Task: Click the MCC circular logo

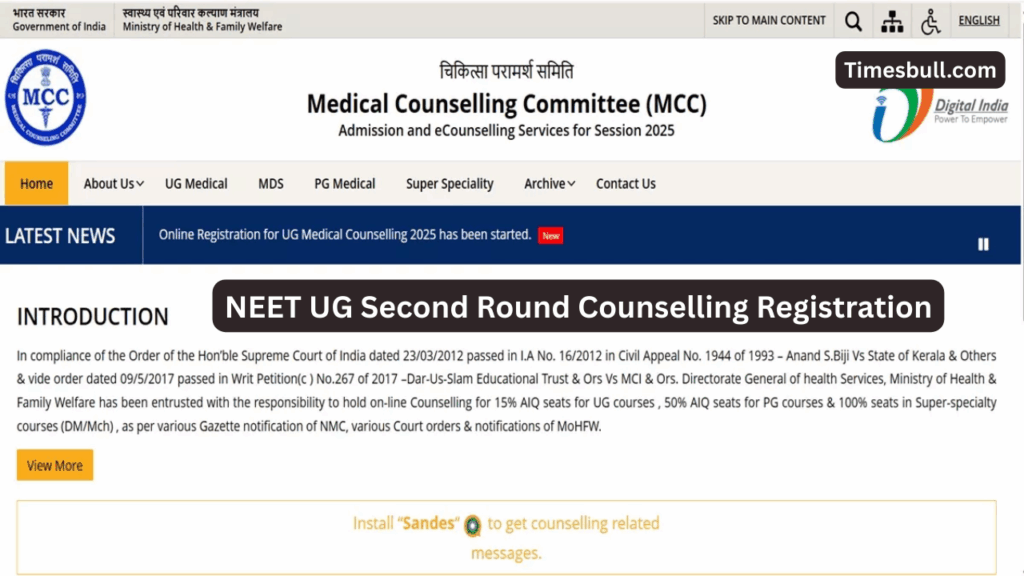Action: pos(47,99)
